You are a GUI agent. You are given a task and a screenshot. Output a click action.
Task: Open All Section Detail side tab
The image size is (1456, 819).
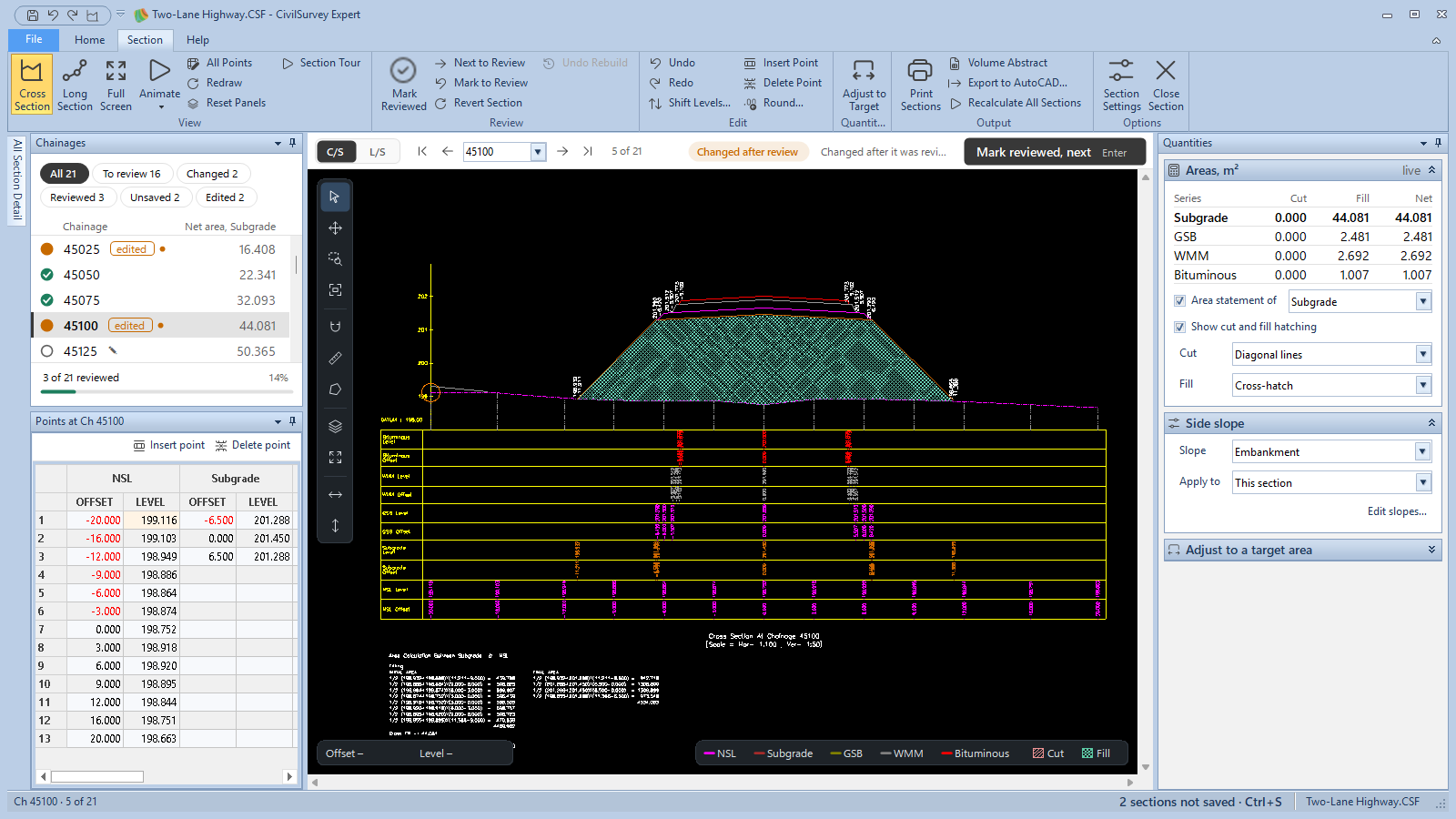pos(17,179)
